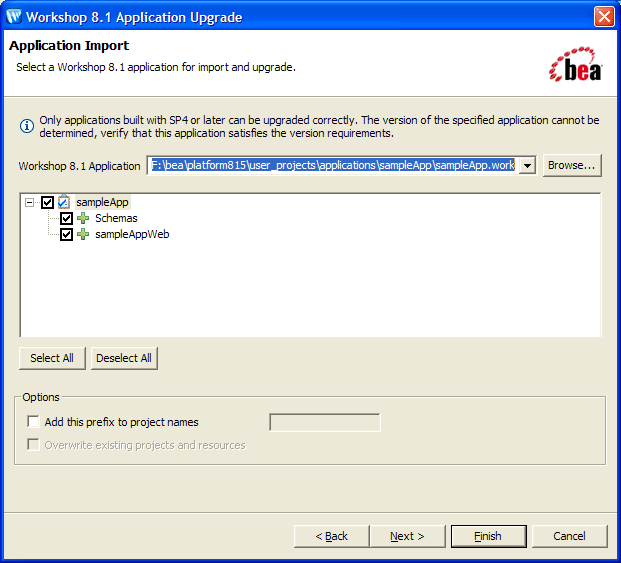Uncheck the sampleAppWeb checkbox
621x563 pixels.
pos(67,234)
